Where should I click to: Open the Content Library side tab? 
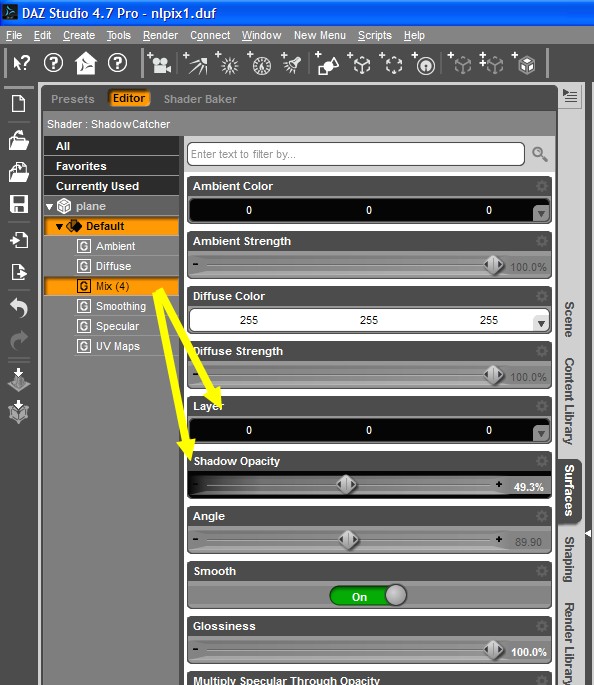click(x=569, y=401)
